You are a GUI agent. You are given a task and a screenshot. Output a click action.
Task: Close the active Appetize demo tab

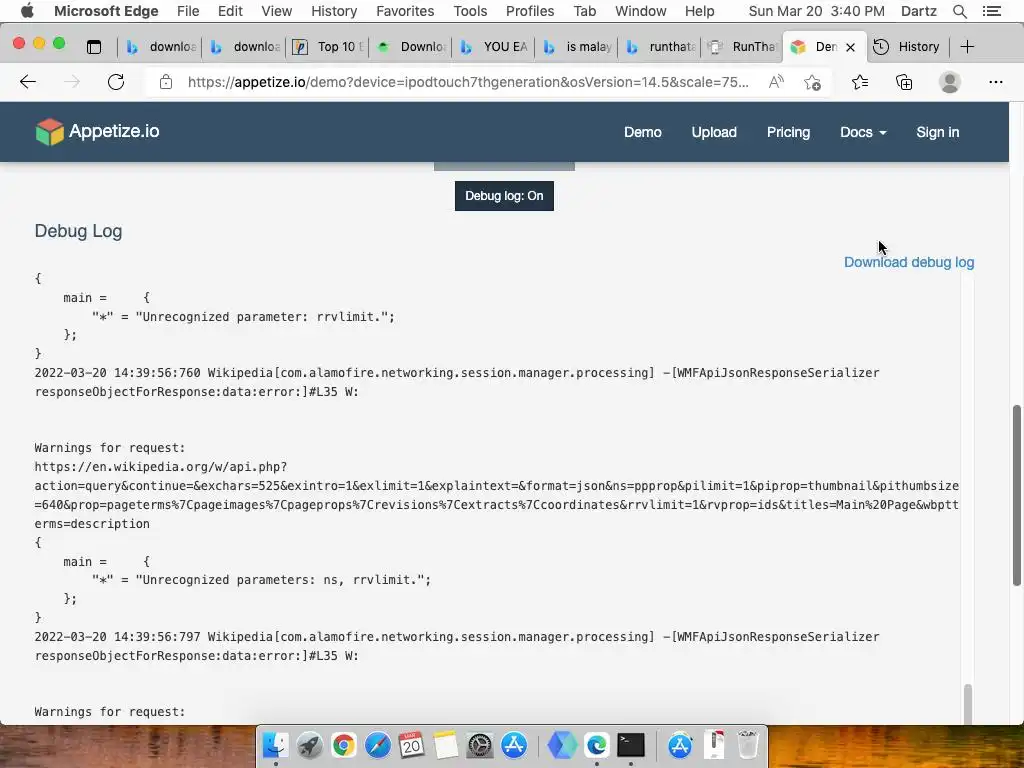click(850, 47)
